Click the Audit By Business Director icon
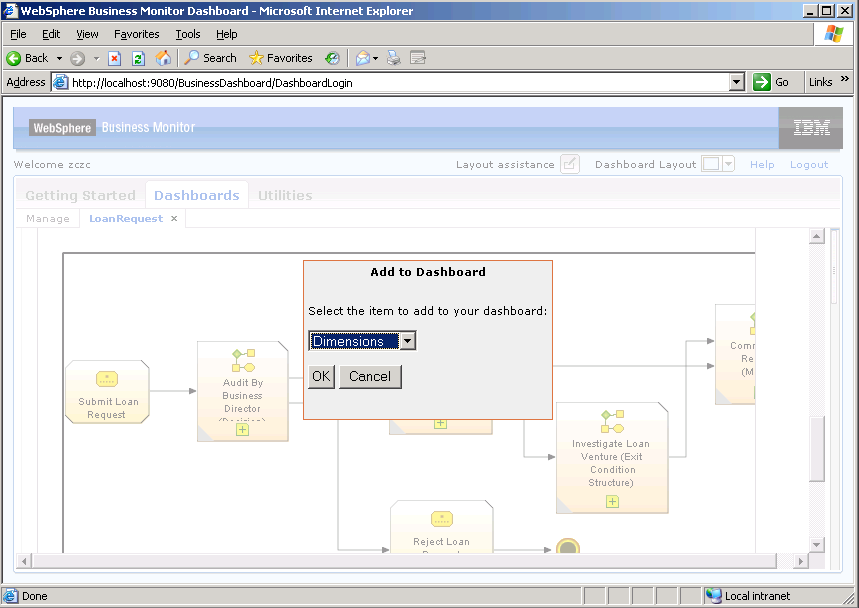Screen dimensions: 859x608 pyautogui.click(x=243, y=360)
